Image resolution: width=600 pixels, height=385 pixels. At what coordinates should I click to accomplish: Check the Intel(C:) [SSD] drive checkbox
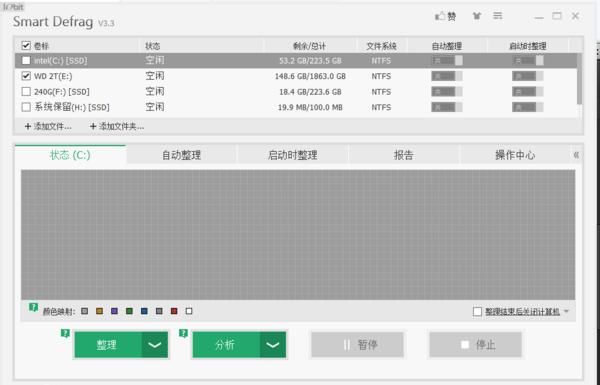pyautogui.click(x=26, y=60)
